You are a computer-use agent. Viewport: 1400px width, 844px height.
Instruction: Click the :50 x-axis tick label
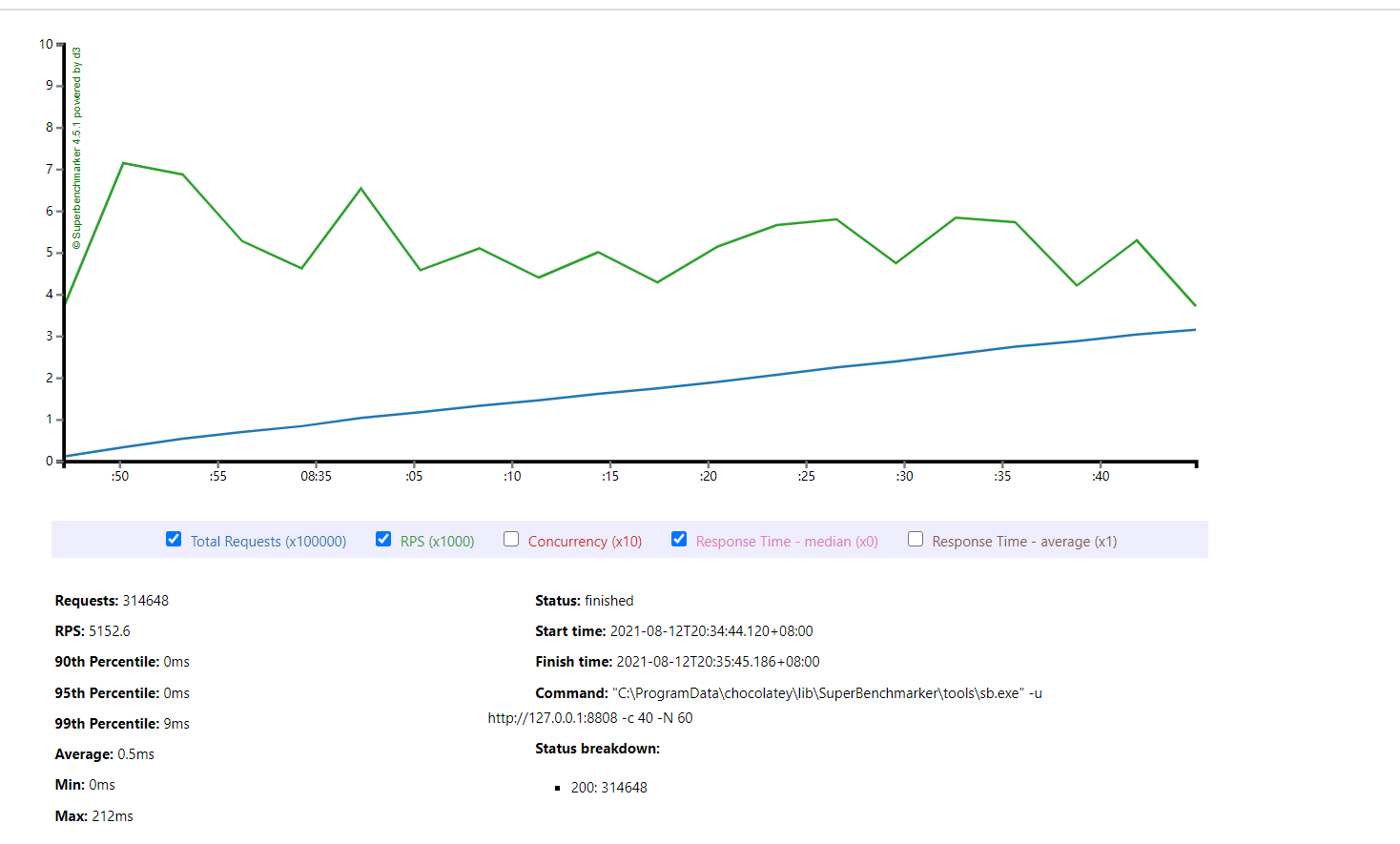pos(120,476)
